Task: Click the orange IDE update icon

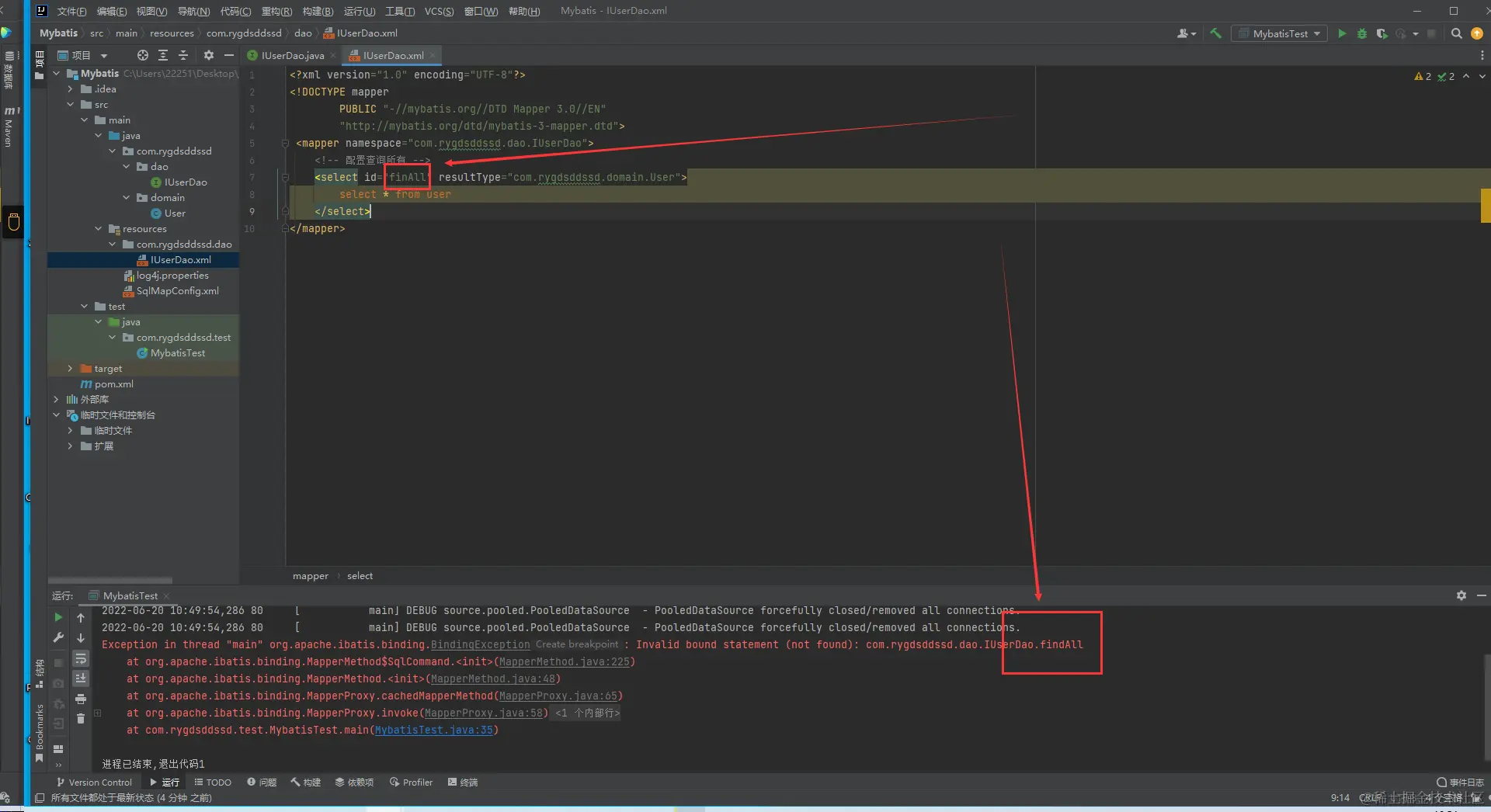Action: click(1477, 33)
